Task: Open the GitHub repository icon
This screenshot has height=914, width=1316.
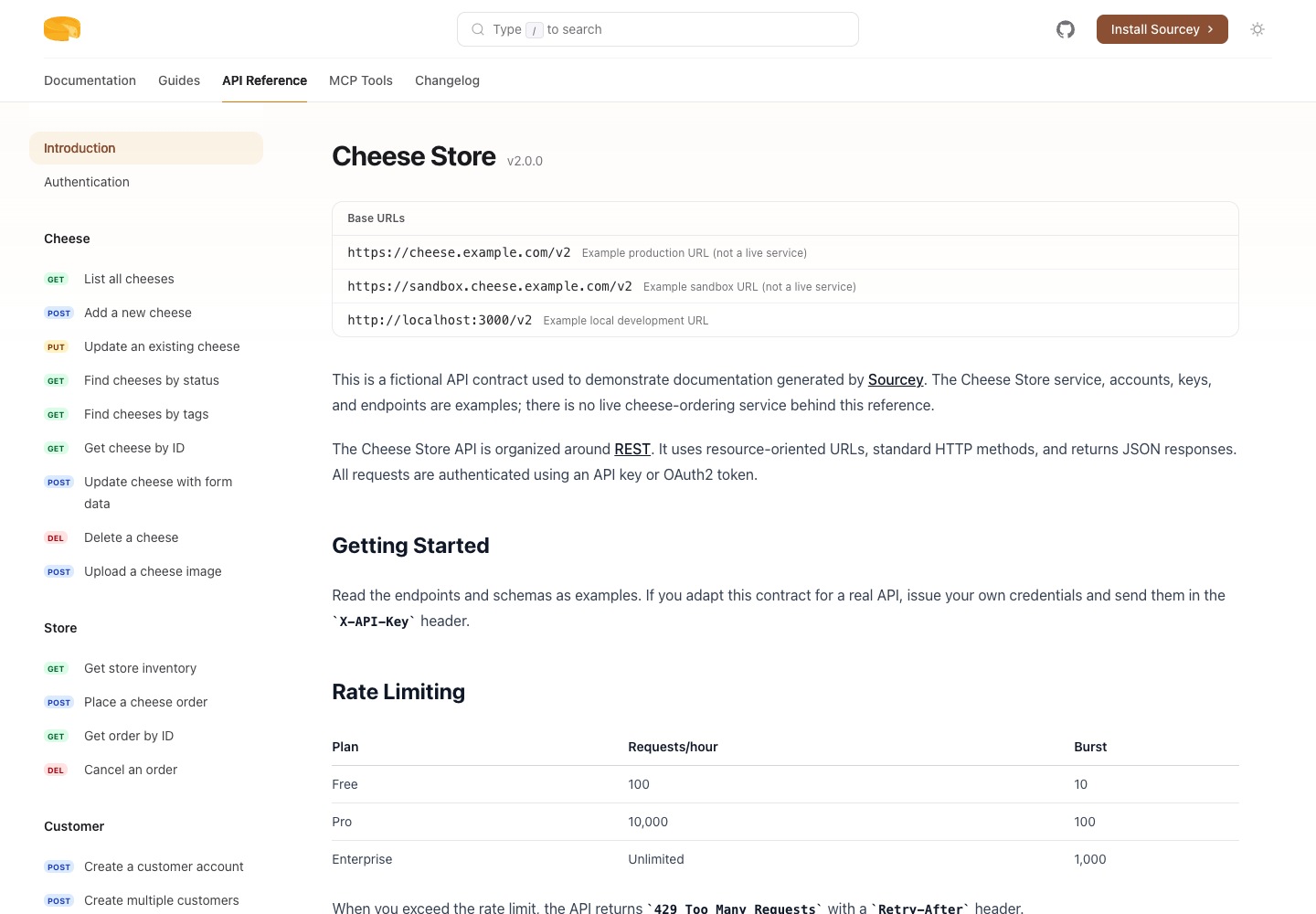Action: (1066, 29)
